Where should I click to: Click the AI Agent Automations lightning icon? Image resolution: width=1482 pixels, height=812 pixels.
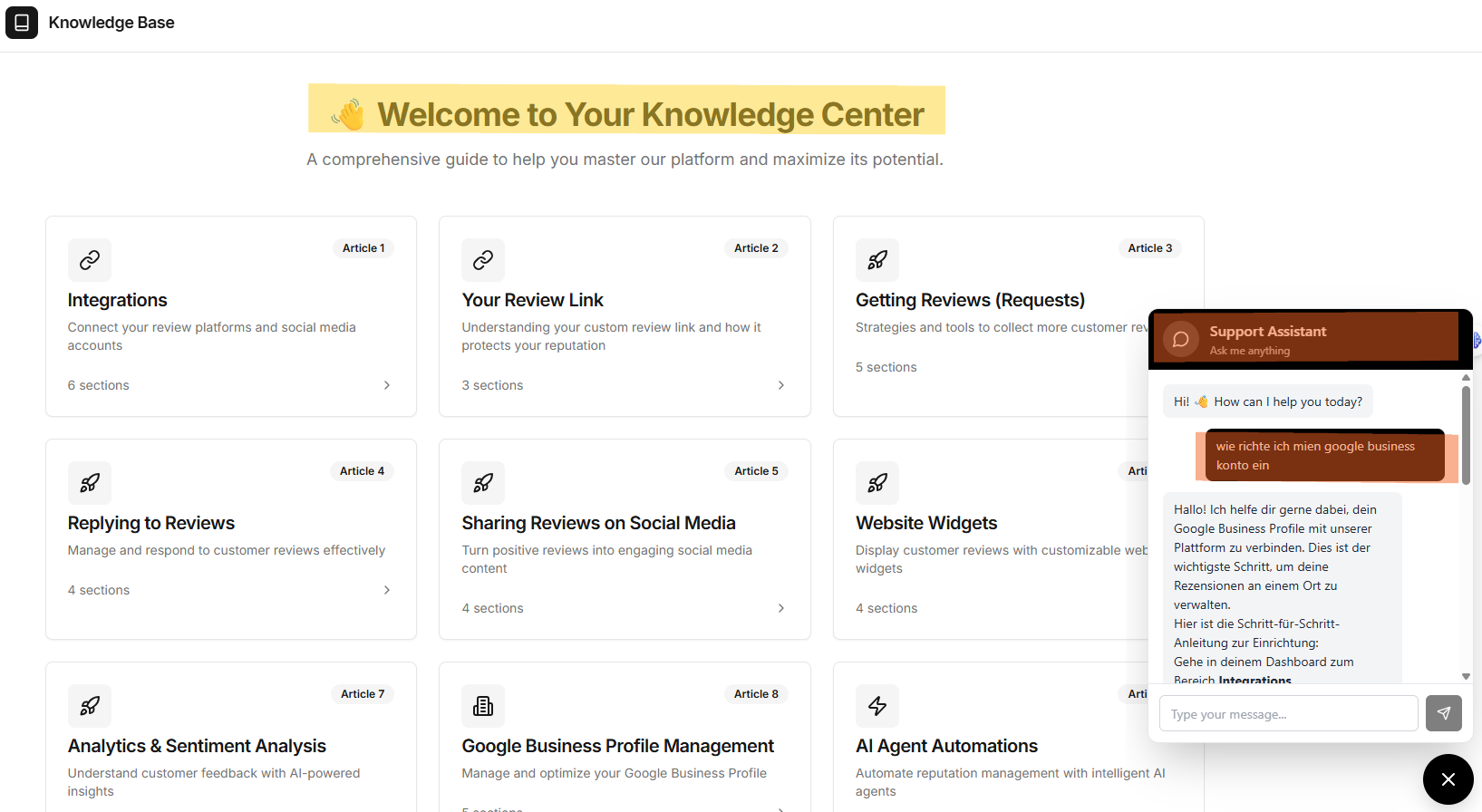pos(877,706)
